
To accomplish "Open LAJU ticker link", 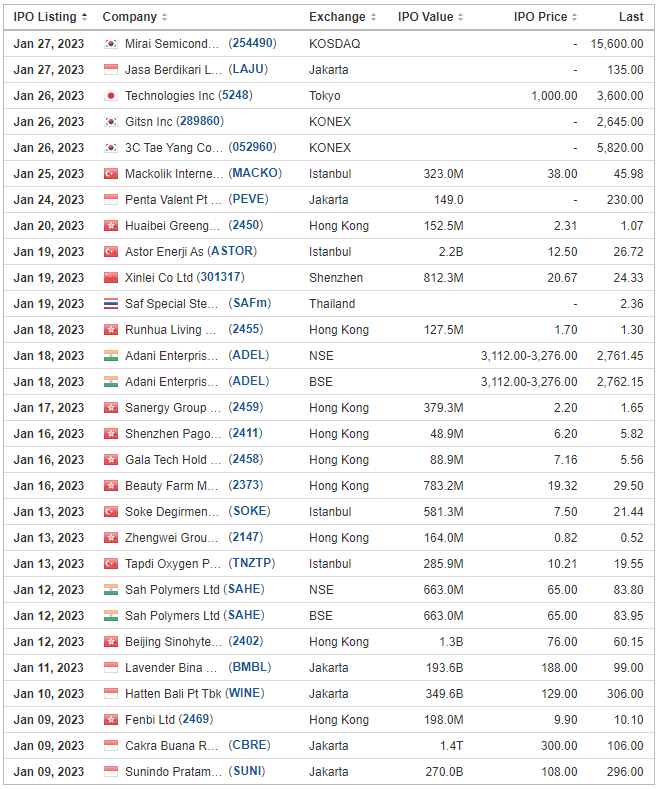I will coord(248,69).
